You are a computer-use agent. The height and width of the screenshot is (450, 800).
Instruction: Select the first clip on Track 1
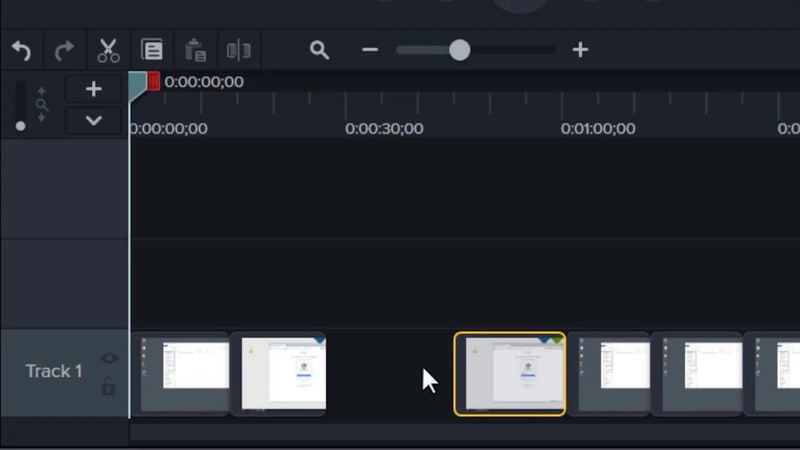(181, 374)
